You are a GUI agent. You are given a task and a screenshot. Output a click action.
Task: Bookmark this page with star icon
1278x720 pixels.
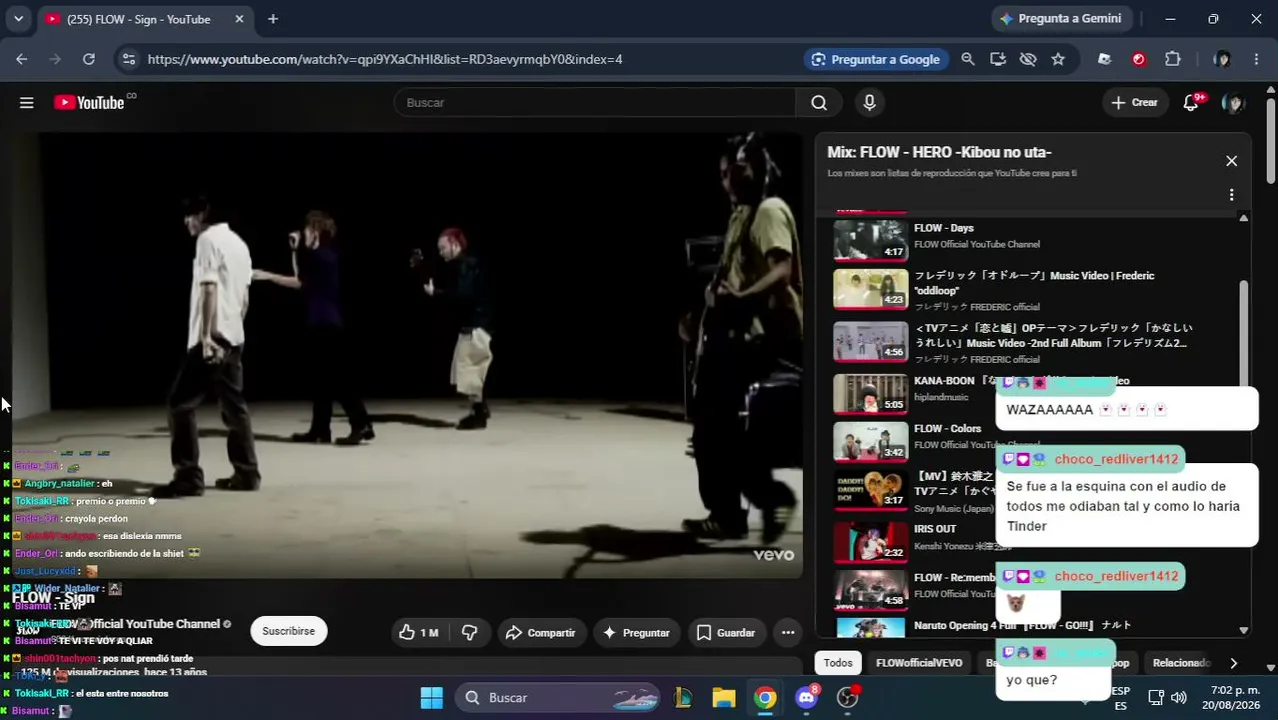coord(1058,59)
